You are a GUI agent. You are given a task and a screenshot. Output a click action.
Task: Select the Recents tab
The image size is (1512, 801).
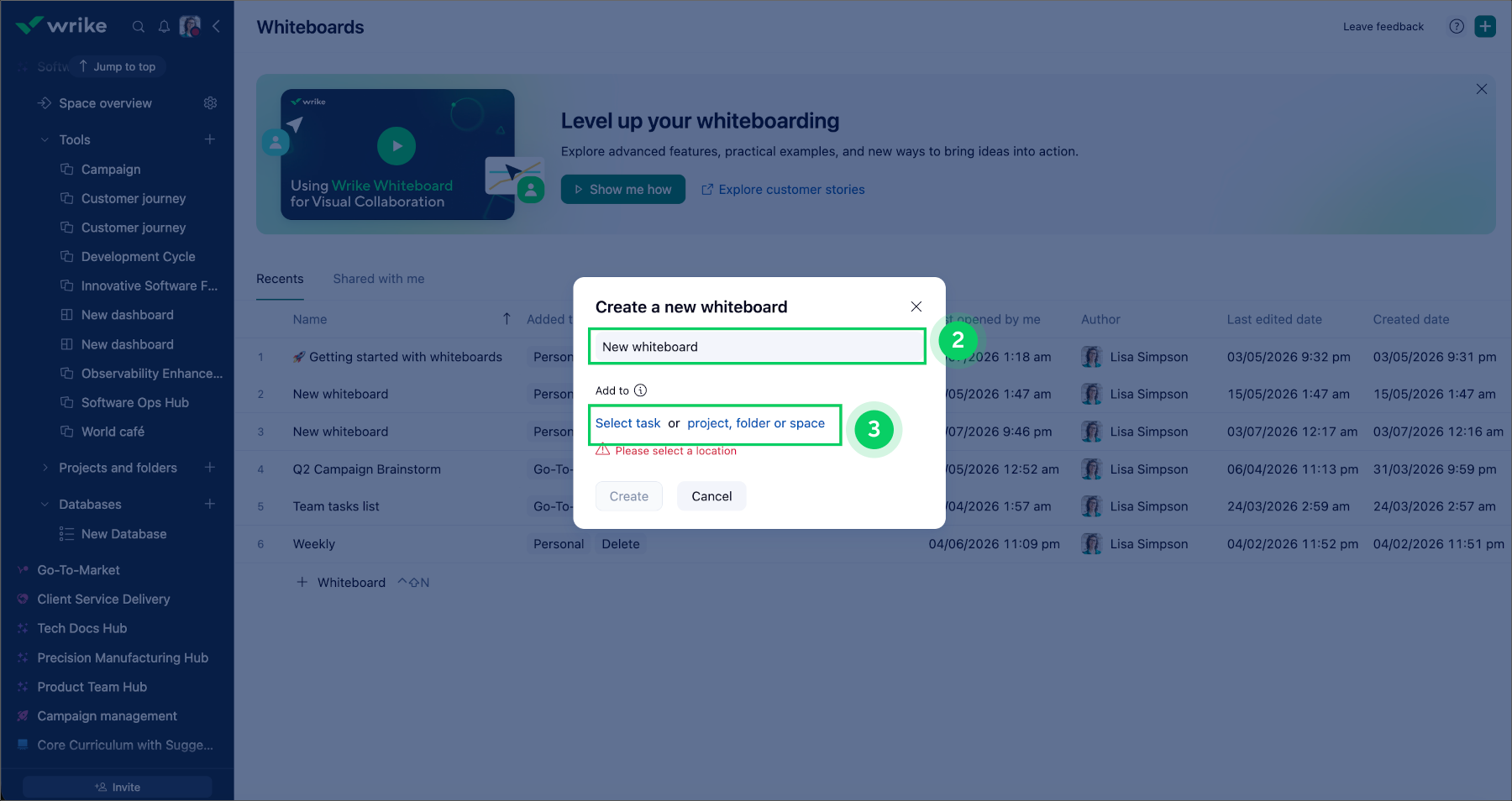(280, 279)
